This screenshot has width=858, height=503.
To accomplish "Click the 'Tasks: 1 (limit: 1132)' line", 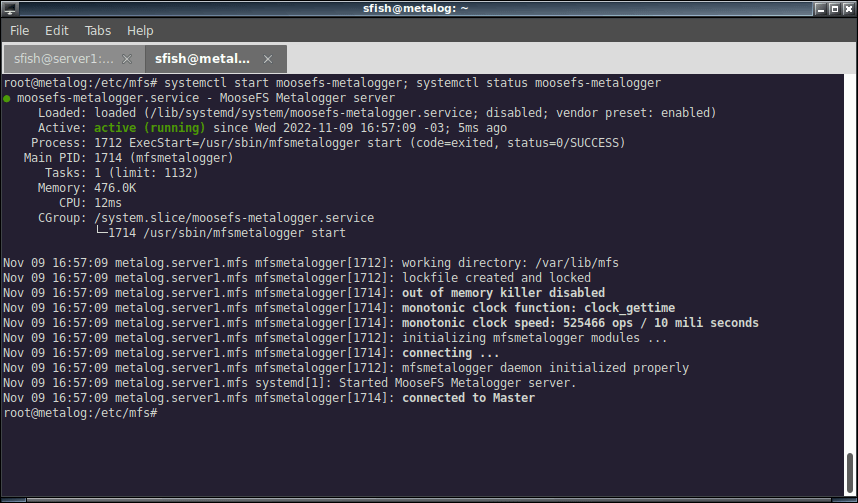I will tap(121, 173).
